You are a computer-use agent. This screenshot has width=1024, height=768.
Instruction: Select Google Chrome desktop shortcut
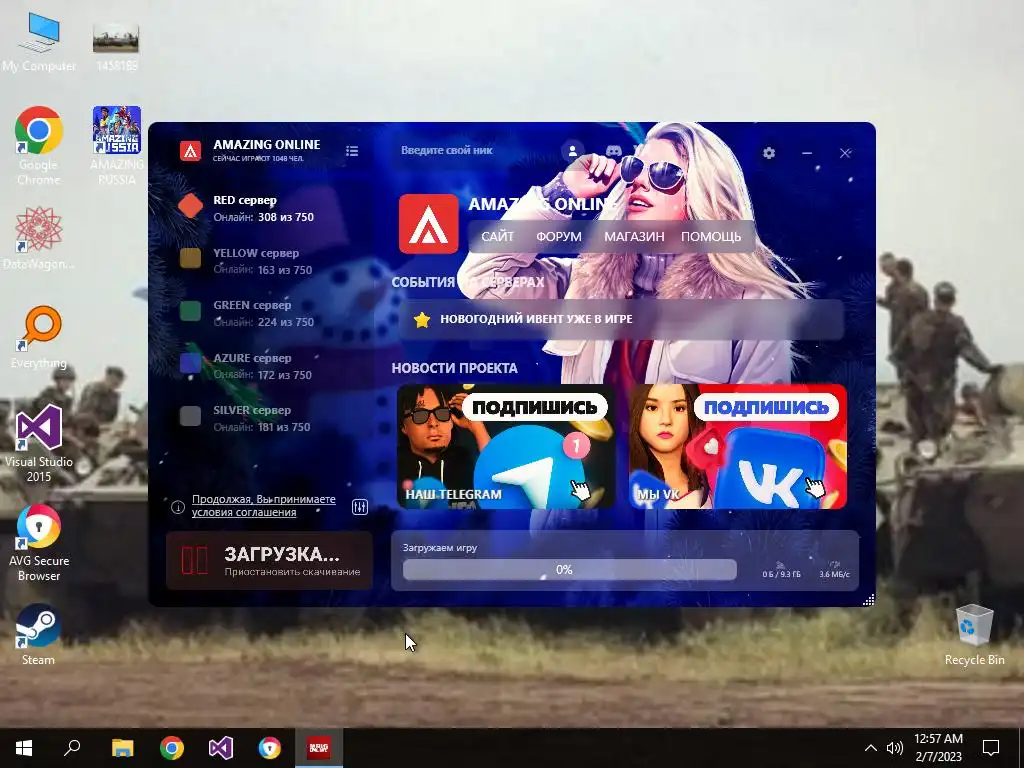coord(39,146)
